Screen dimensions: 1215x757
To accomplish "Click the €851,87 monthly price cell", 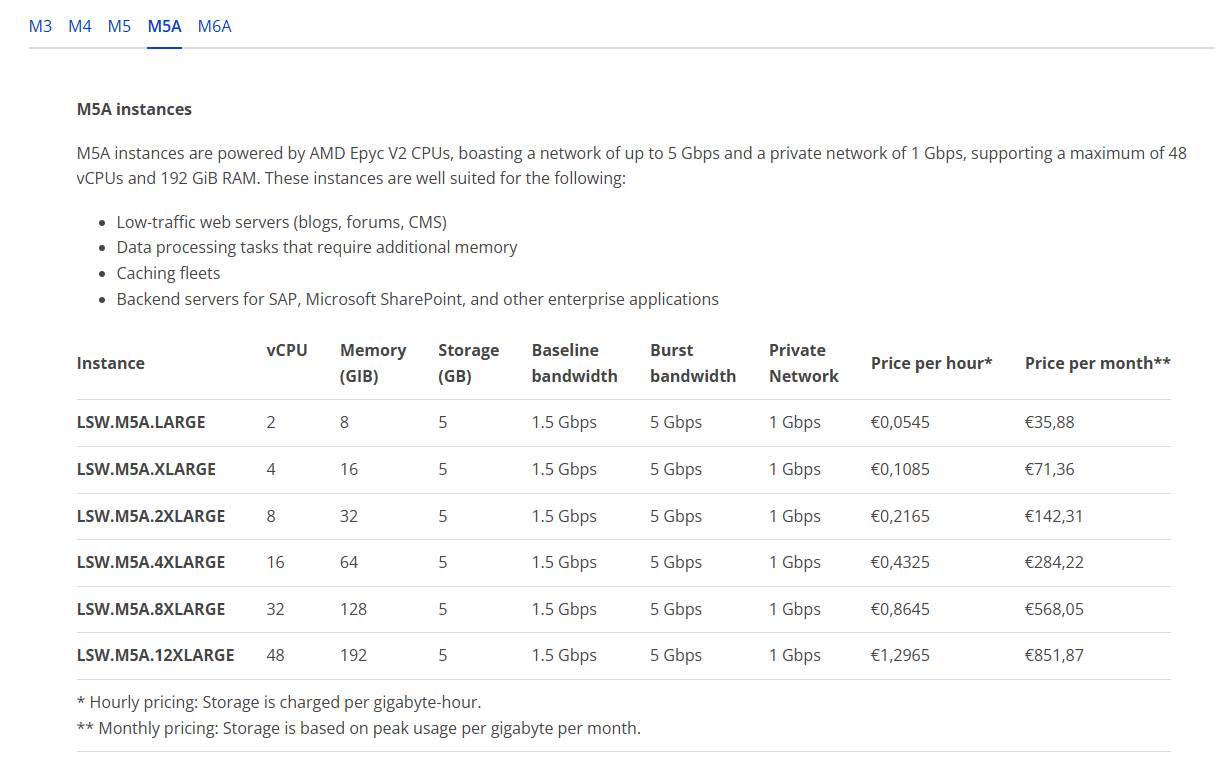I will click(1054, 655).
